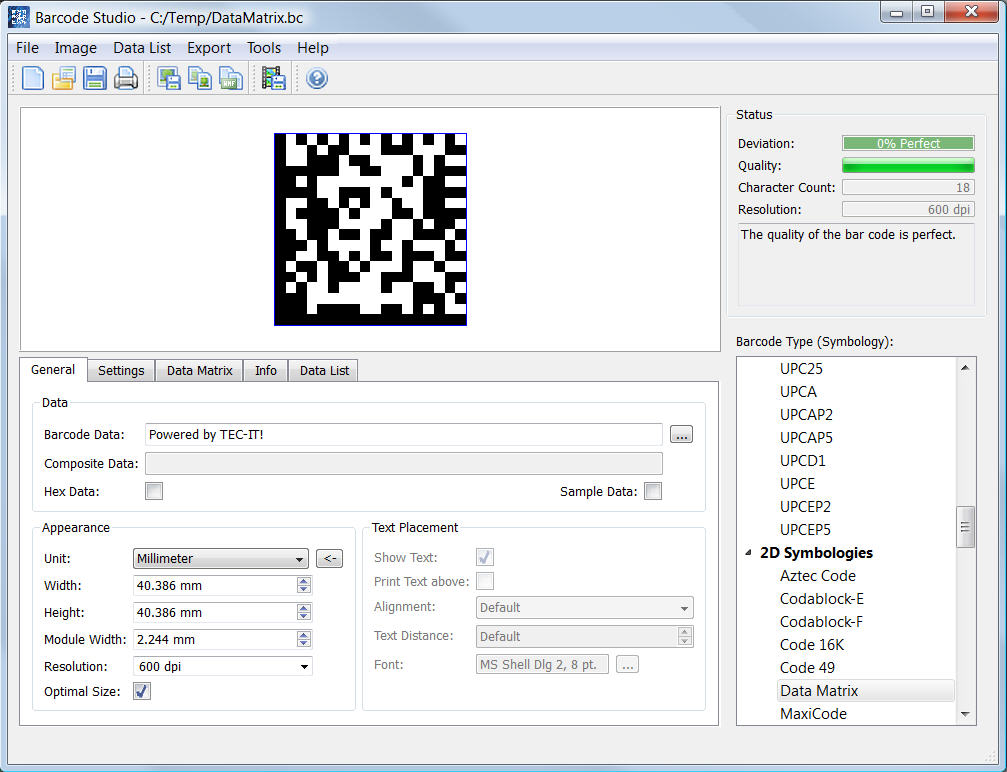
Task: Toggle the Show Text checkbox
Action: click(x=485, y=557)
